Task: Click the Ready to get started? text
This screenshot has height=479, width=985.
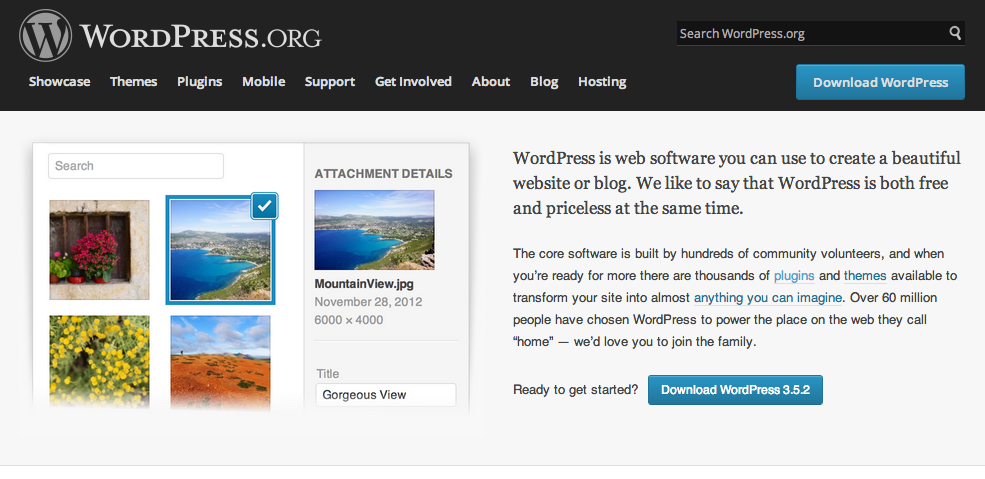Action: pos(575,390)
